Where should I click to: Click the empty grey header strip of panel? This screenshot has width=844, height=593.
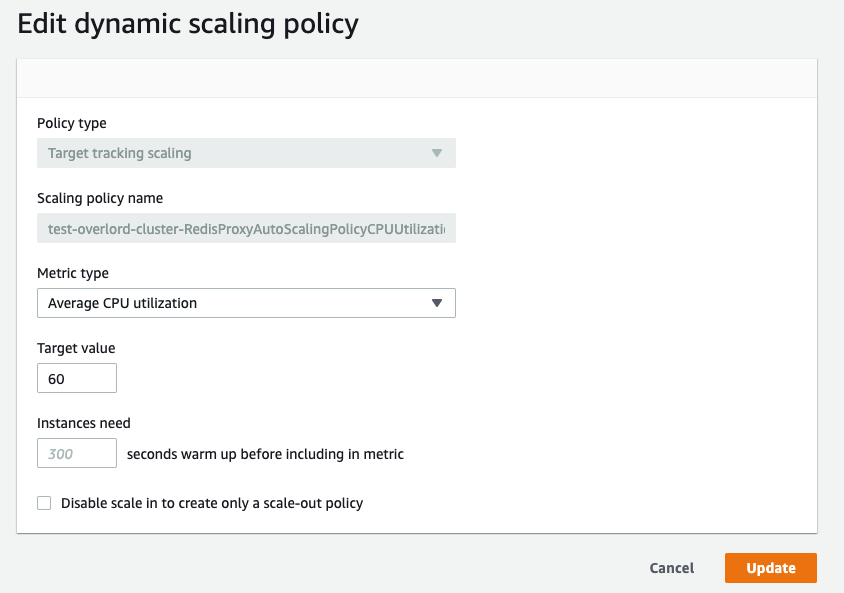pyautogui.click(x=417, y=78)
